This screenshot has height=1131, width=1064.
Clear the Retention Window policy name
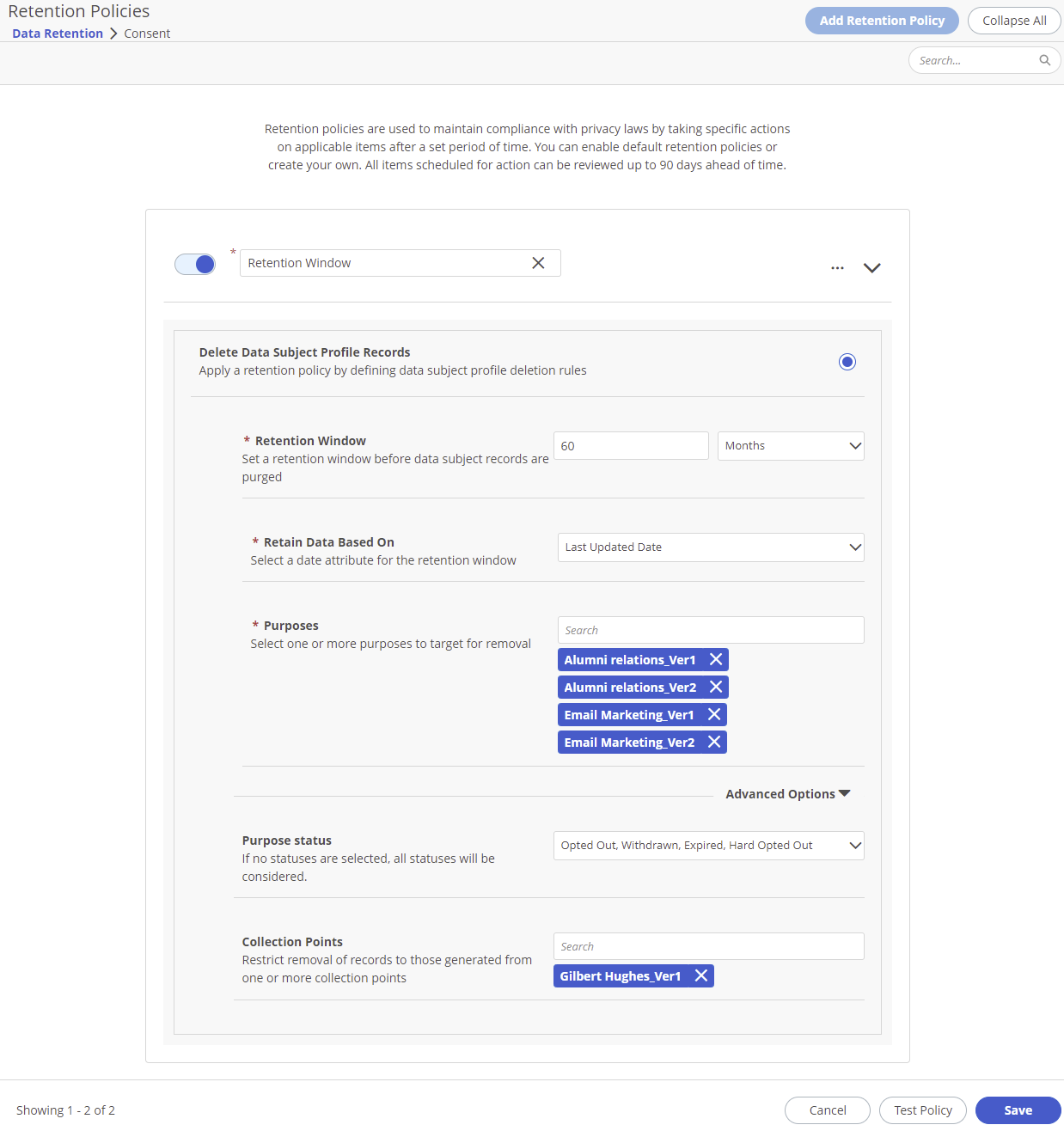(539, 263)
